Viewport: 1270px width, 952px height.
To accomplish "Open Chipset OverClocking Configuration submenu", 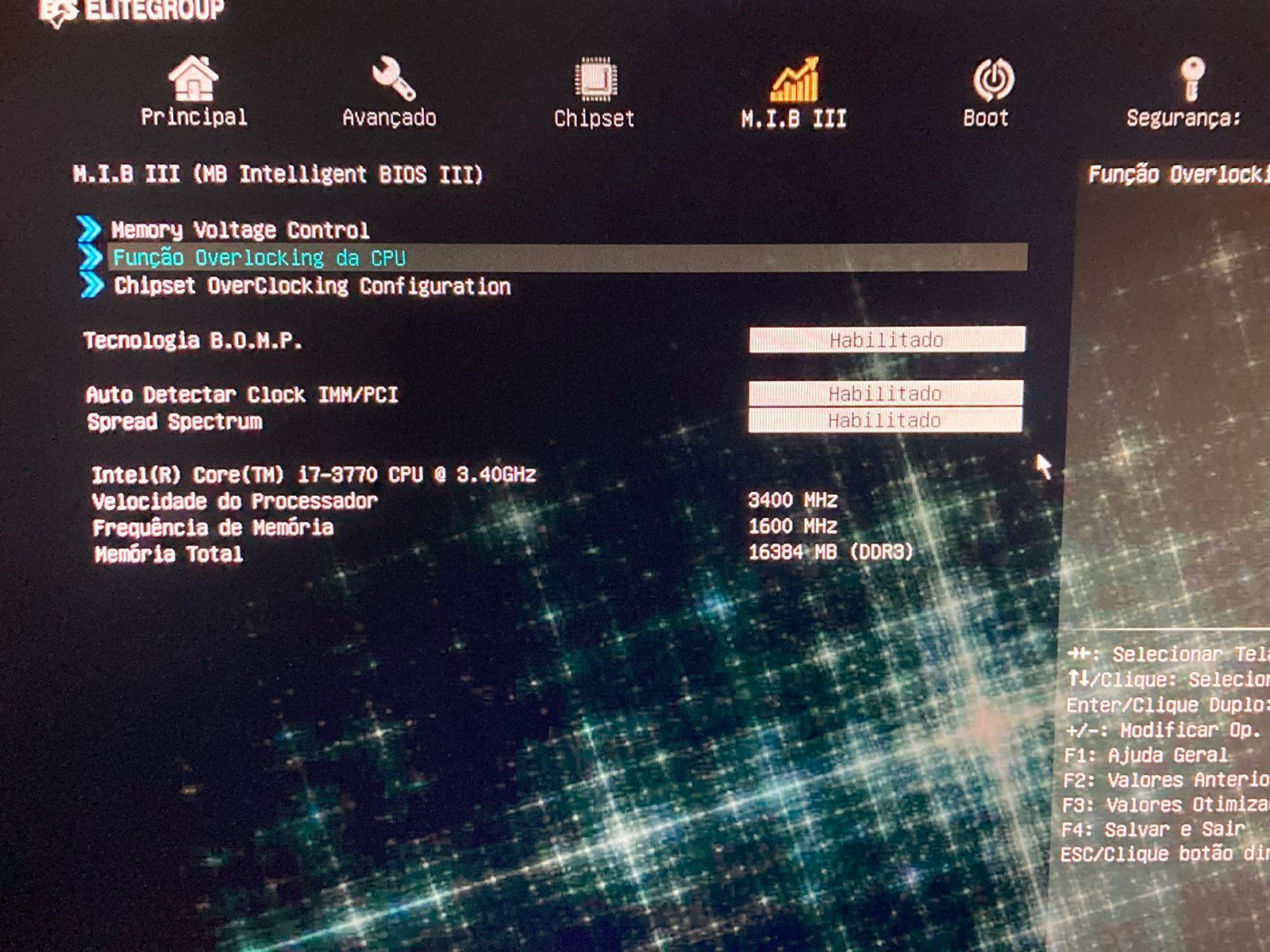I will click(312, 286).
